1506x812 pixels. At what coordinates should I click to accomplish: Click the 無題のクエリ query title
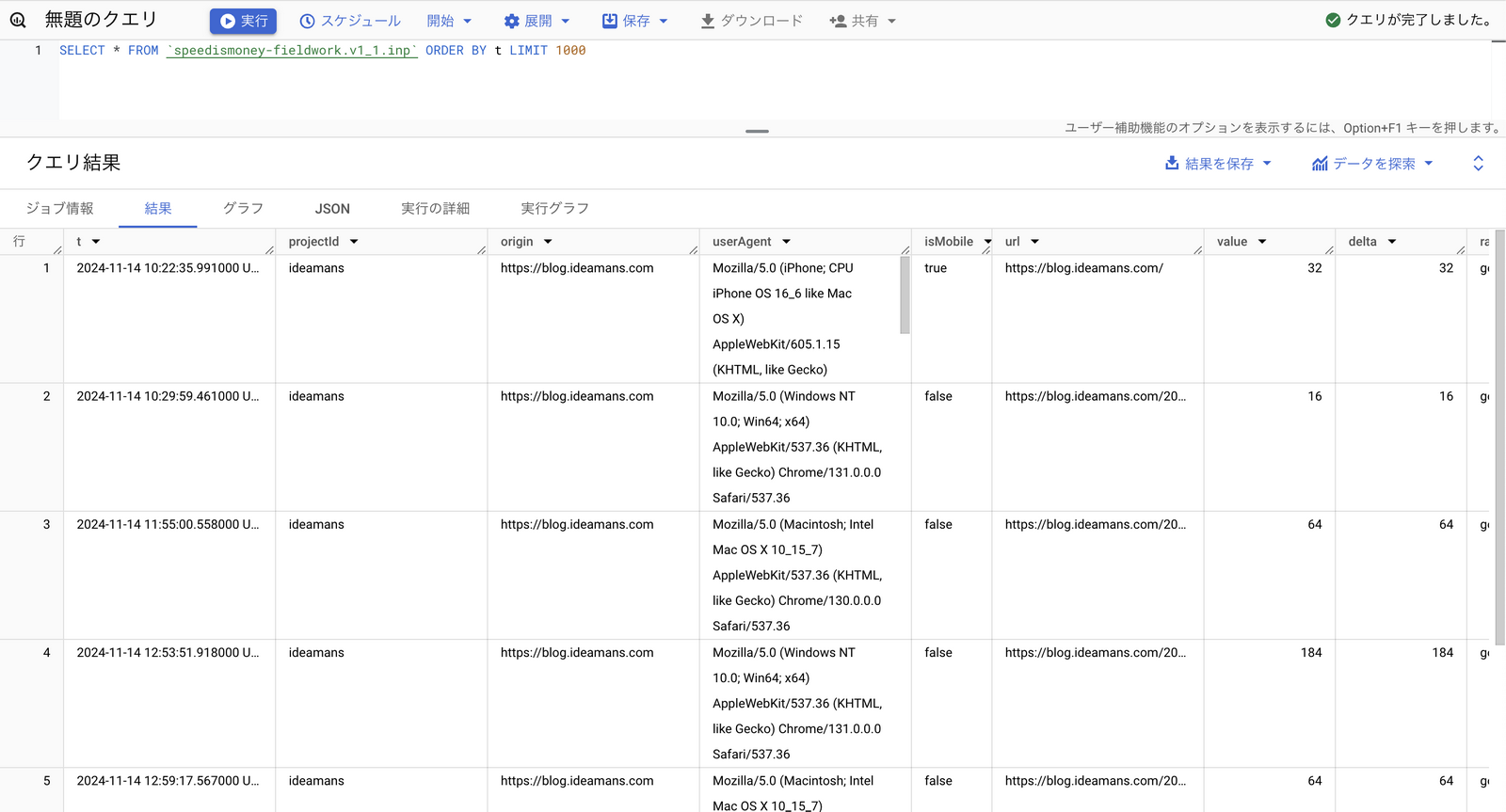coord(102,20)
